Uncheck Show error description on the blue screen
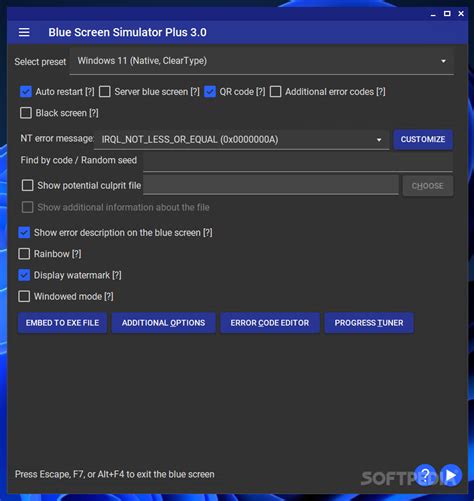 click(24, 233)
